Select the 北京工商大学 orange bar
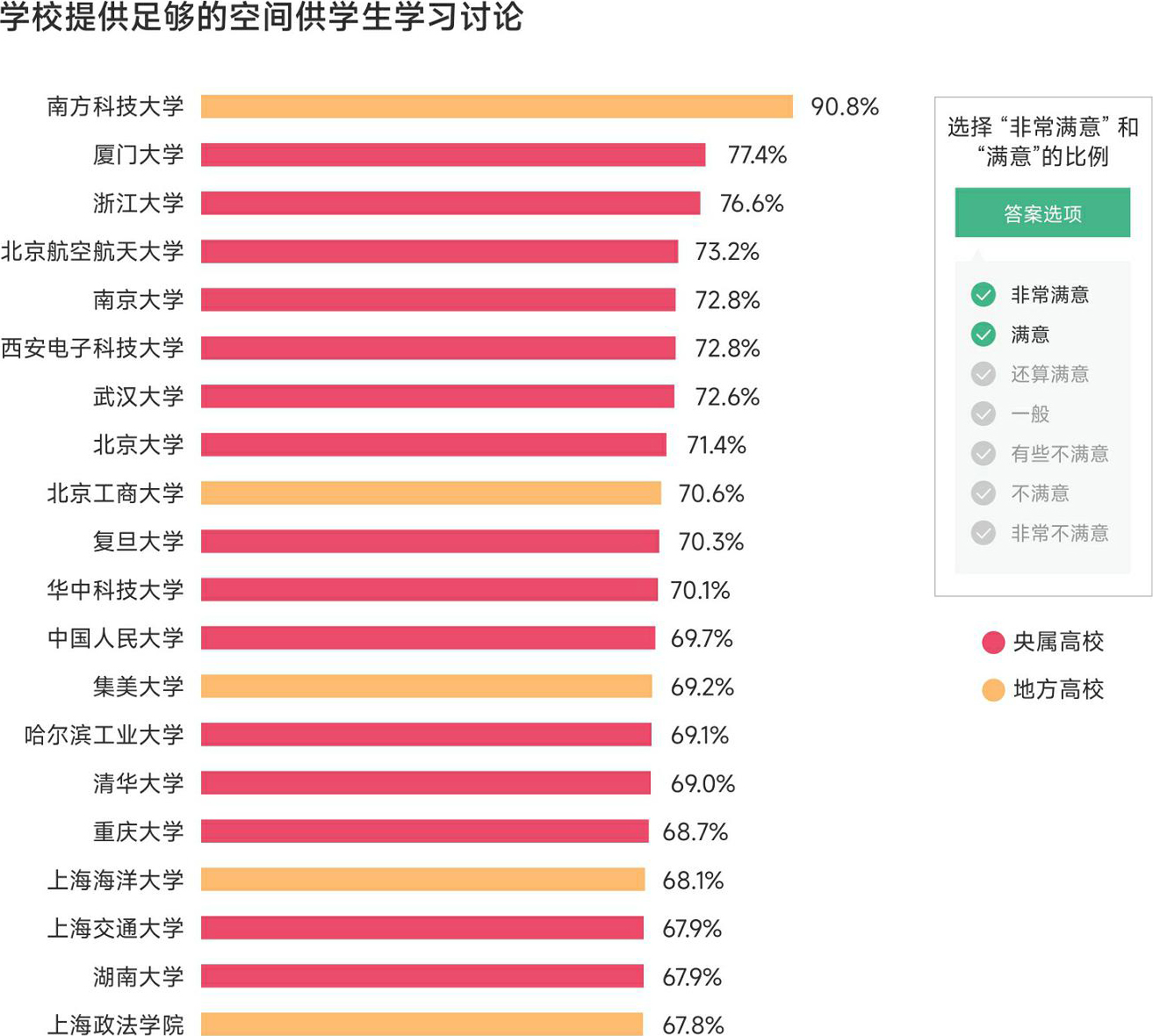Viewport: 1153px width, 1036px height. pos(430,493)
